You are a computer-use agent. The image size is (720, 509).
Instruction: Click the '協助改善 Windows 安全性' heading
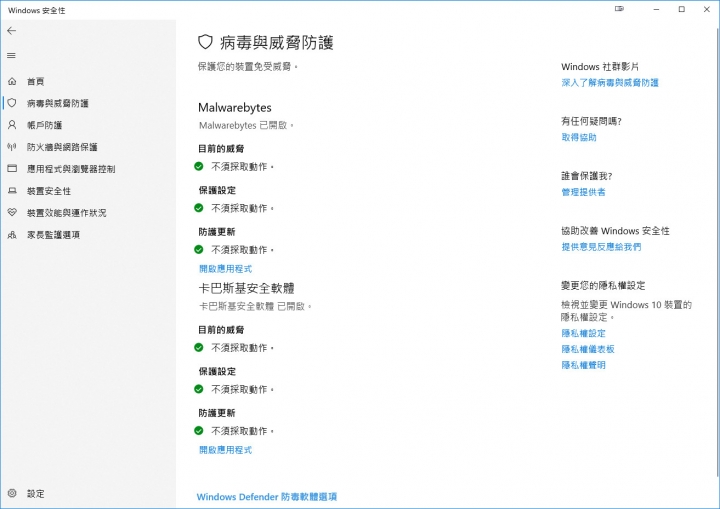(615, 231)
